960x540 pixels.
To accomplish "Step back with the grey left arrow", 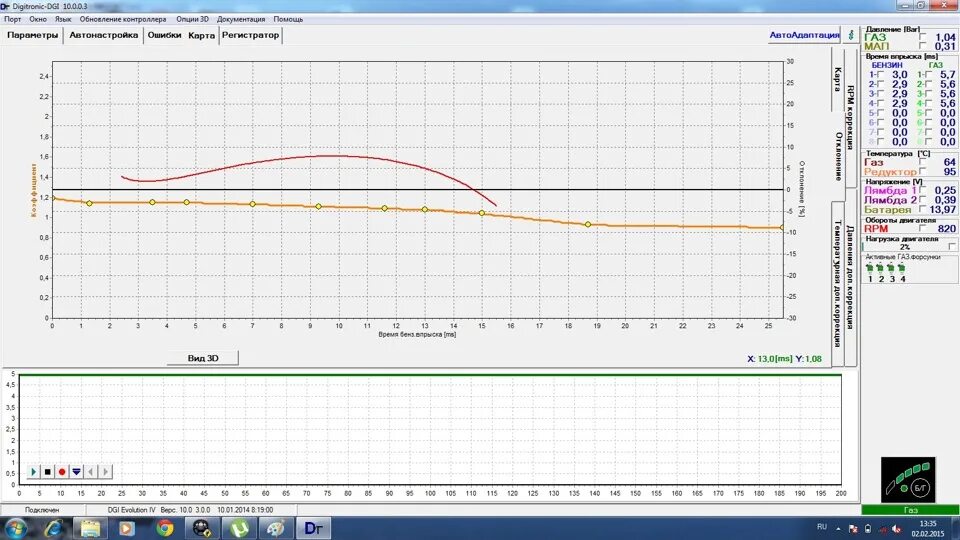I will (x=91, y=471).
